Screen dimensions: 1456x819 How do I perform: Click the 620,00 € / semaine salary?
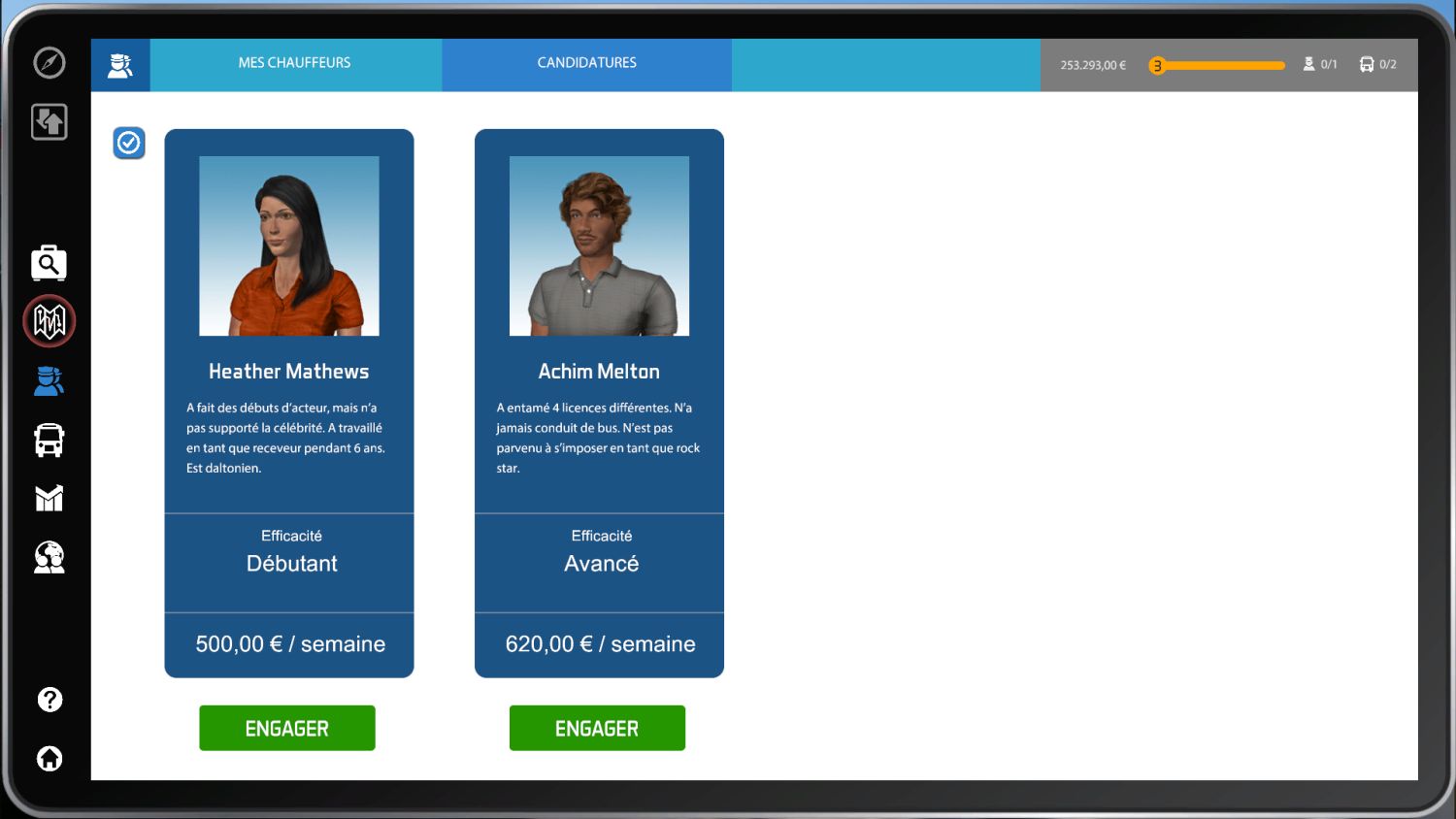[600, 644]
